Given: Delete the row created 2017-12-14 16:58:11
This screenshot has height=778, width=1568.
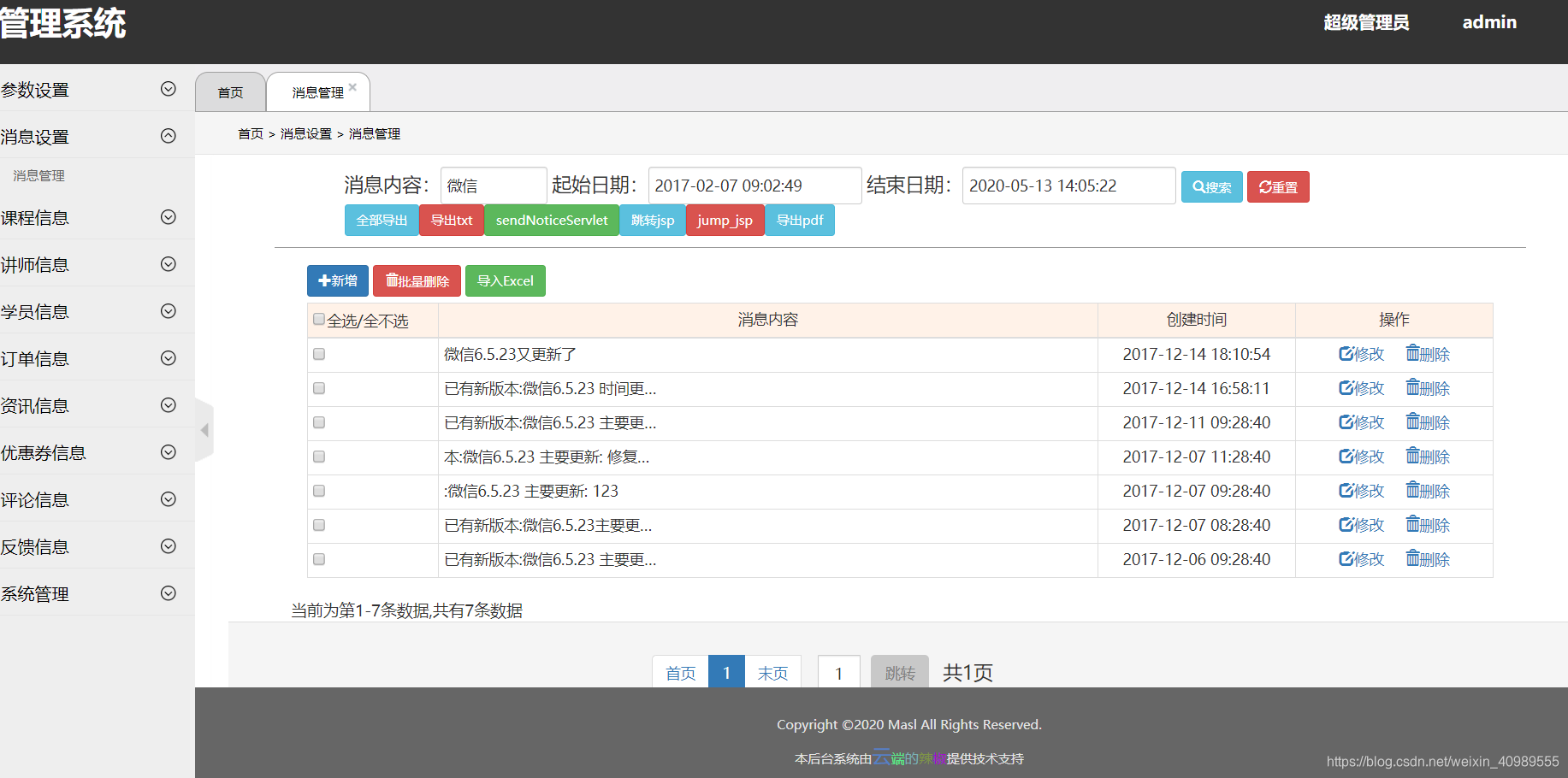Looking at the screenshot, I should (x=1428, y=388).
